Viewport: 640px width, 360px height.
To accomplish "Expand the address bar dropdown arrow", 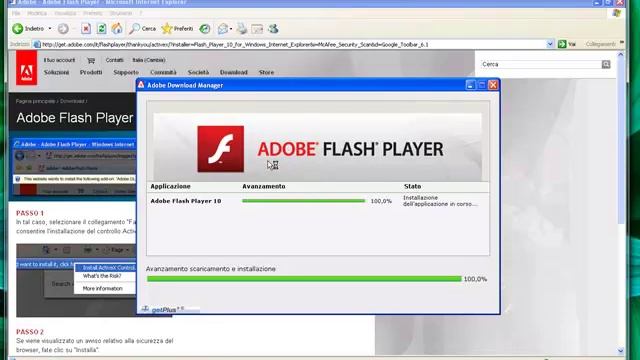I will (550, 44).
